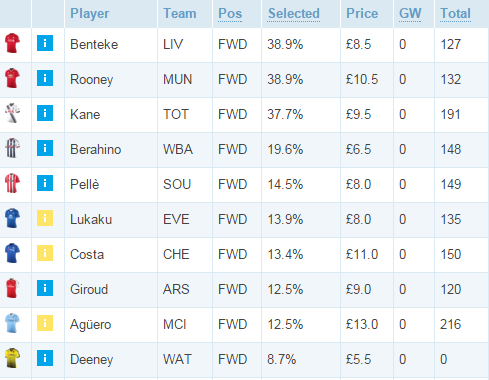Open Berahino's info icon

point(45,148)
